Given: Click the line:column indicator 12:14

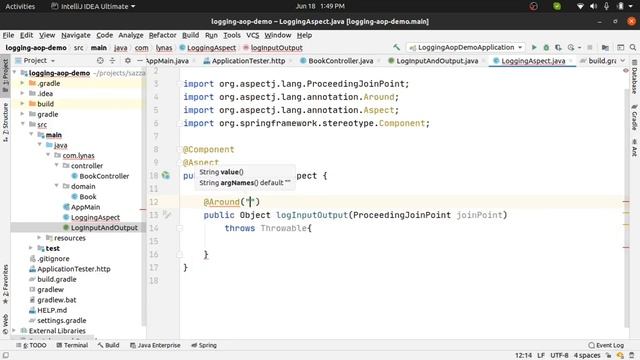Looking at the screenshot, I should point(523,356).
